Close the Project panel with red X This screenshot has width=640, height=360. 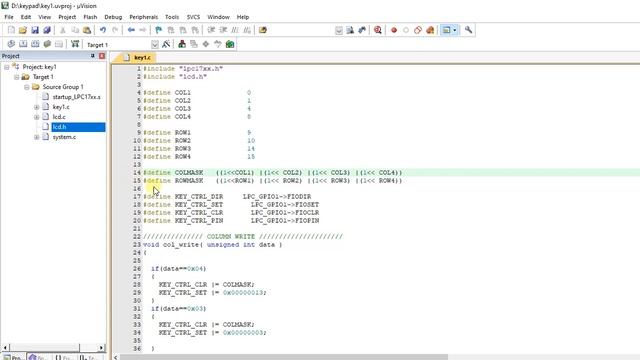click(x=102, y=56)
